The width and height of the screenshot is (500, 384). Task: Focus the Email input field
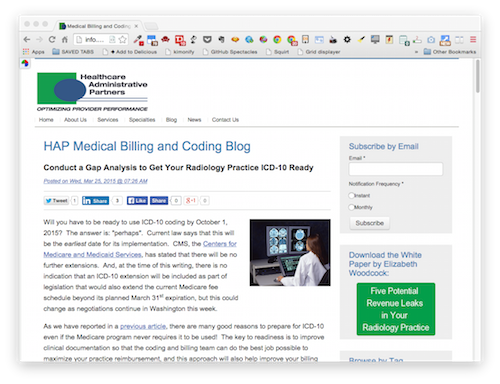point(396,169)
